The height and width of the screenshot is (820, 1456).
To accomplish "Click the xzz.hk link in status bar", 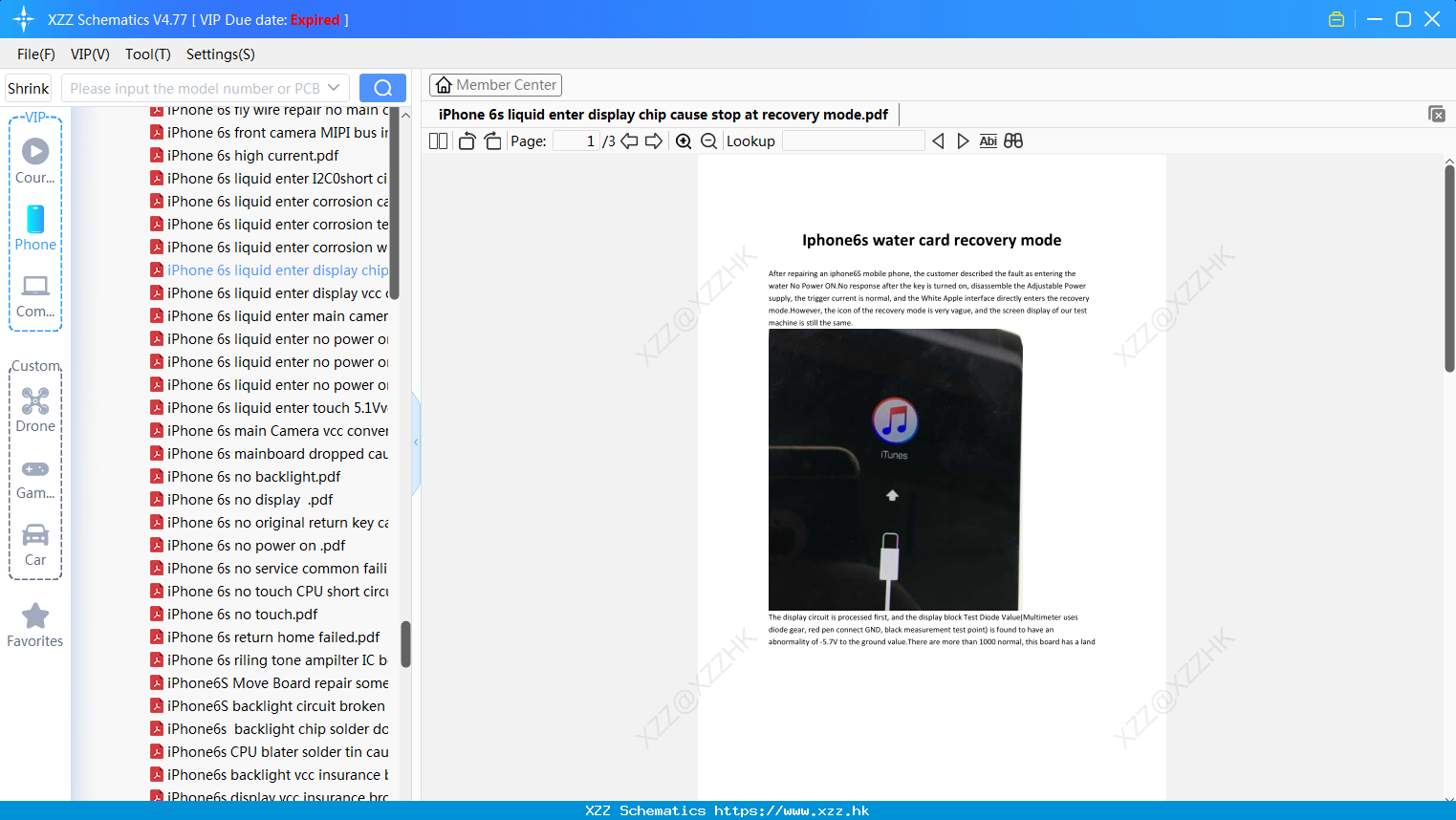I will pos(792,810).
